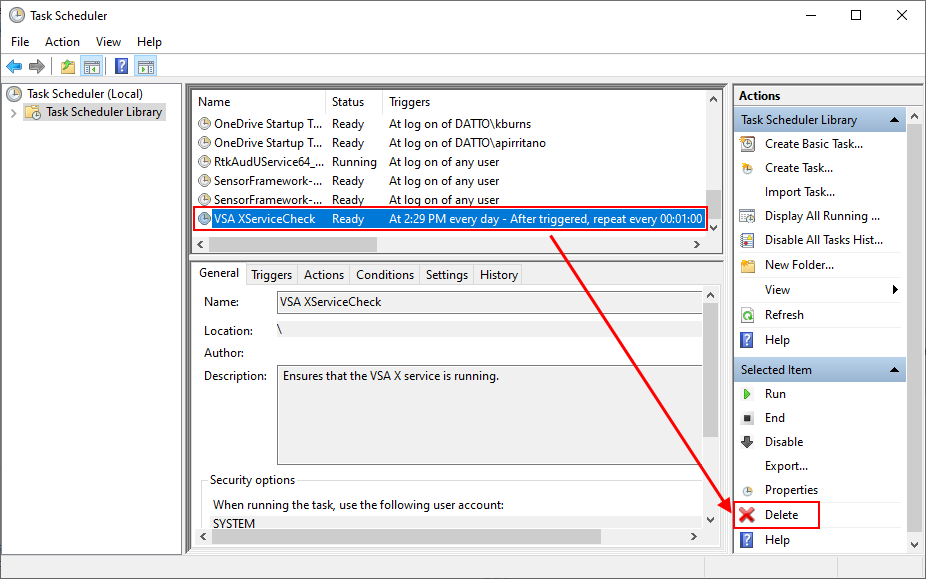The width and height of the screenshot is (926, 579).
Task: Click the RtkAudUService64 task clock icon
Action: [x=204, y=162]
